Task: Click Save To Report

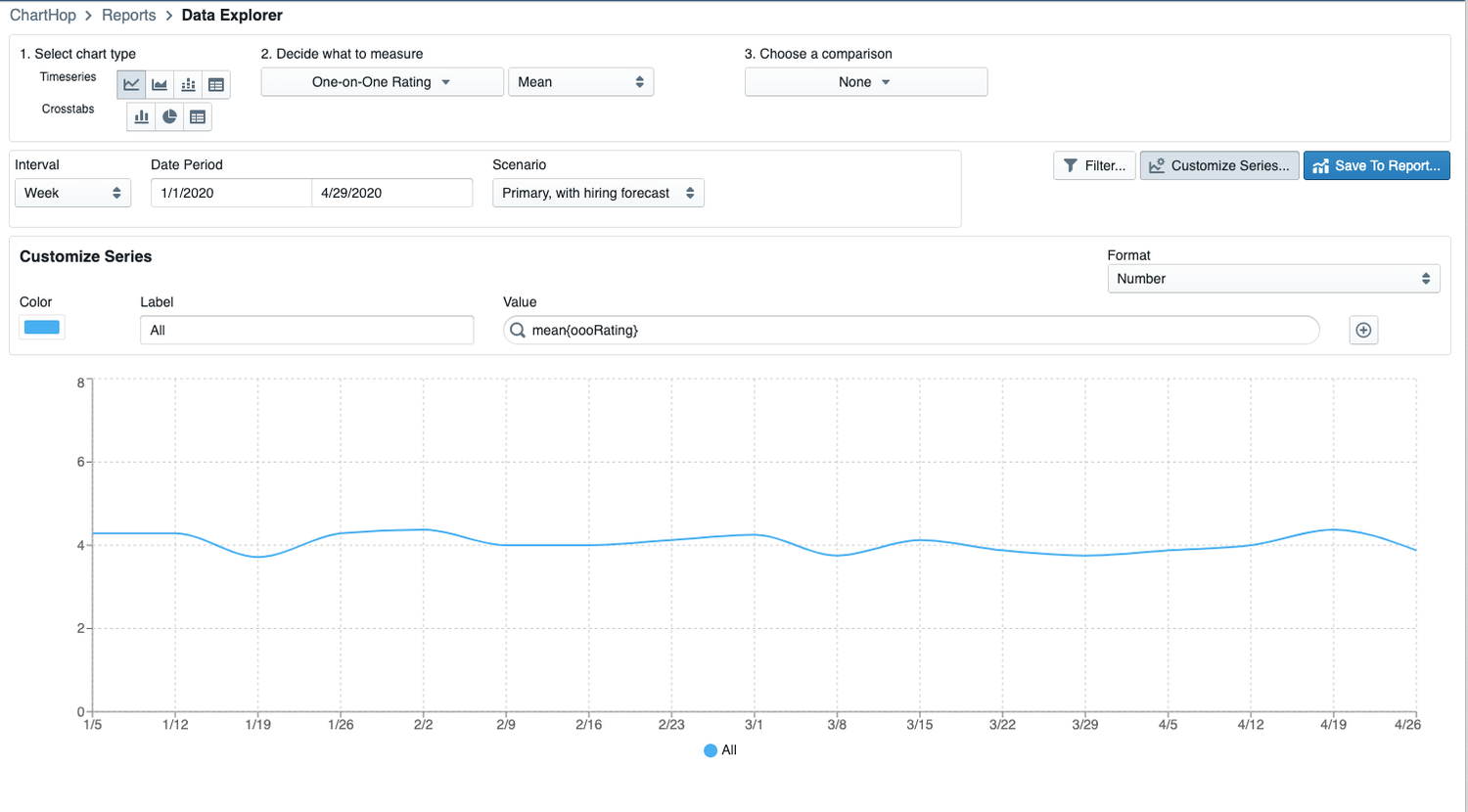Action: point(1376,165)
